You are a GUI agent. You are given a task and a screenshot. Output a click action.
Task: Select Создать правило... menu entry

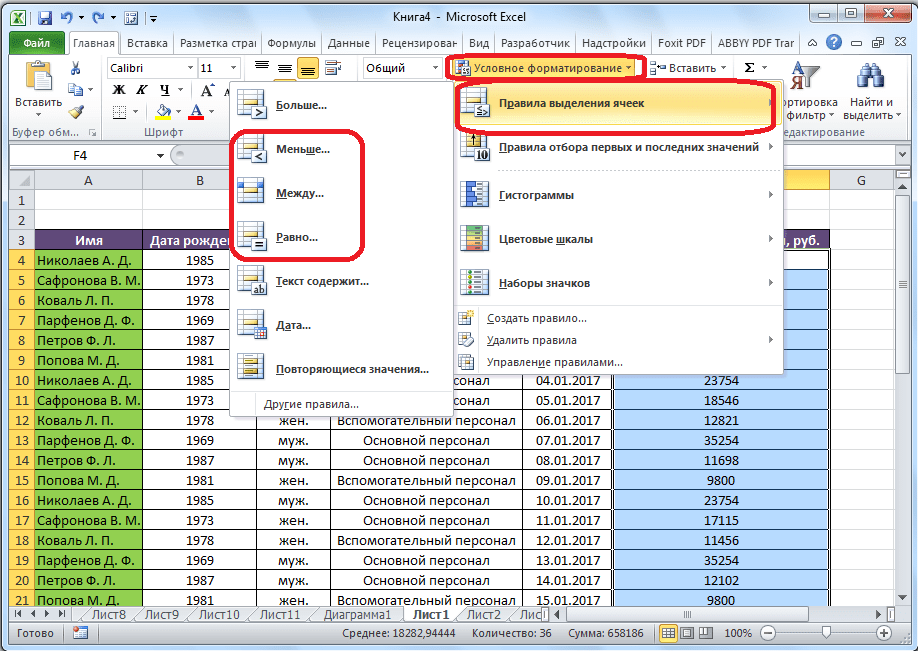point(536,318)
